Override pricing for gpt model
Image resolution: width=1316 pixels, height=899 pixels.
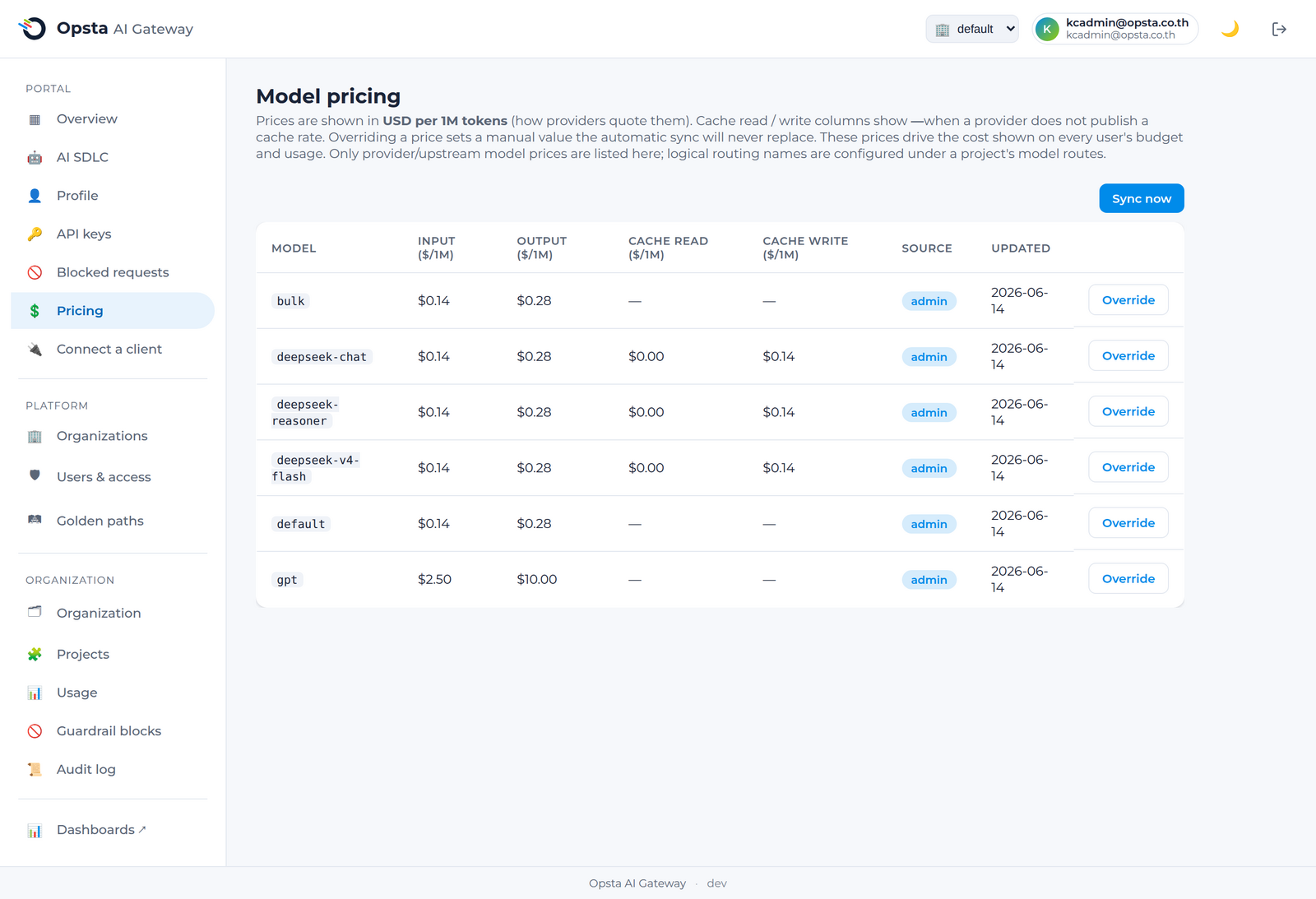point(1128,579)
